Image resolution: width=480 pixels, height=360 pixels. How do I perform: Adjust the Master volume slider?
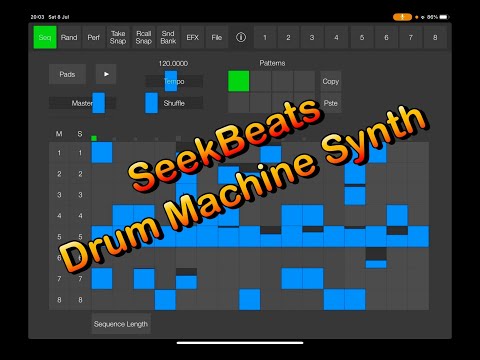82,103
